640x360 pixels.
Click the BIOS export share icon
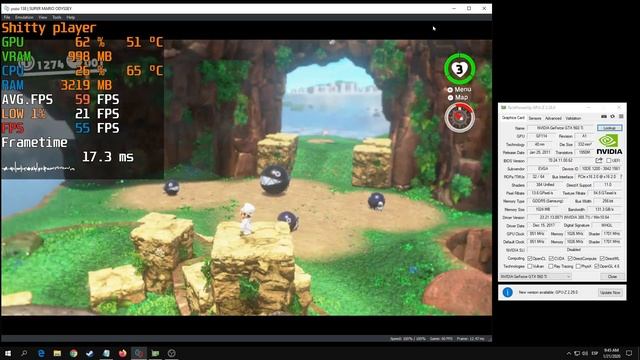point(599,160)
